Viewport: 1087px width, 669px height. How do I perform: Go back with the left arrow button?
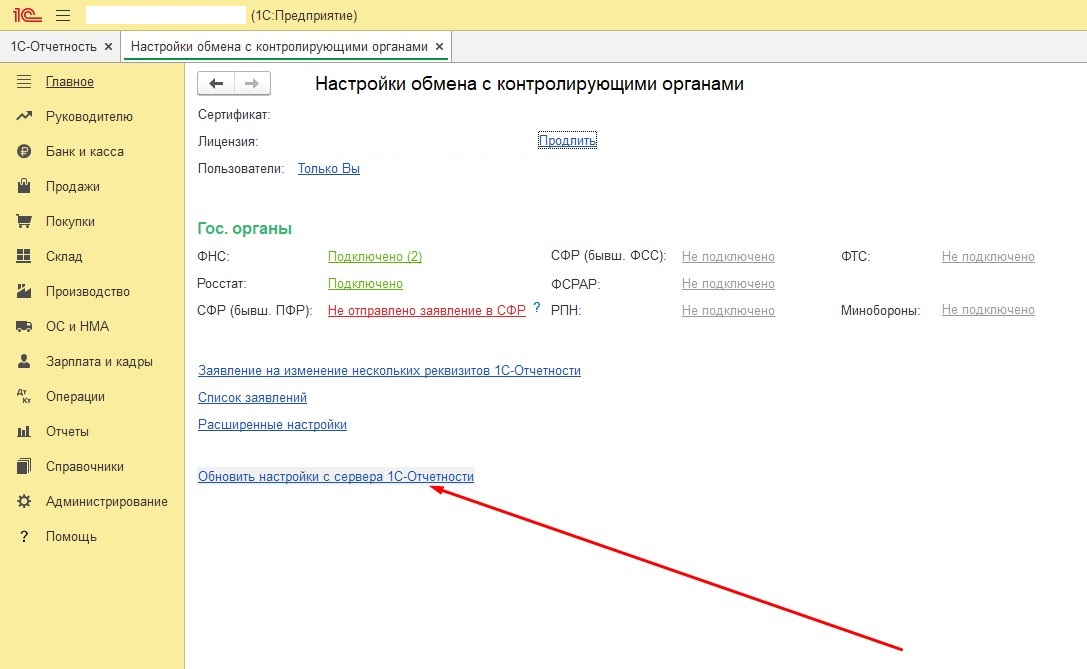[x=216, y=83]
